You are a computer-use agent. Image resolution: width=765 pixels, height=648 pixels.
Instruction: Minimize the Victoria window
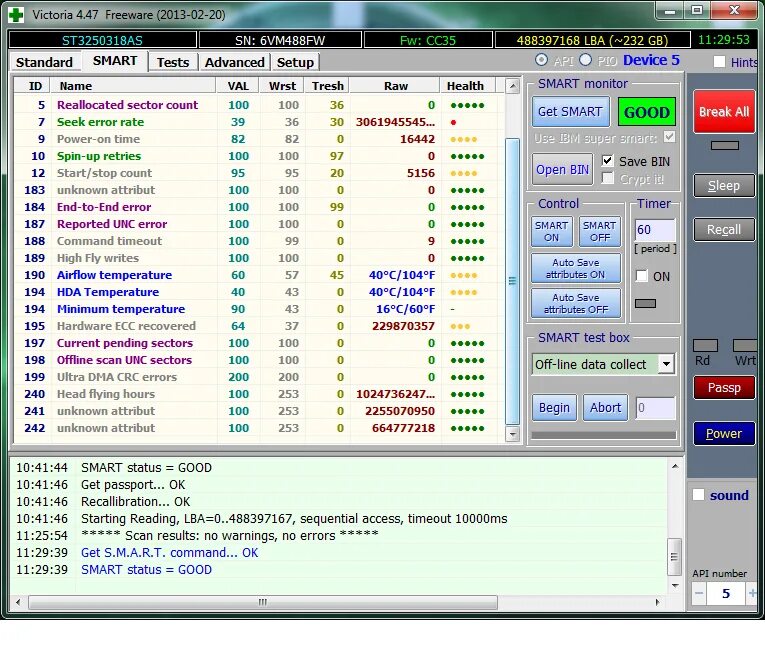670,11
